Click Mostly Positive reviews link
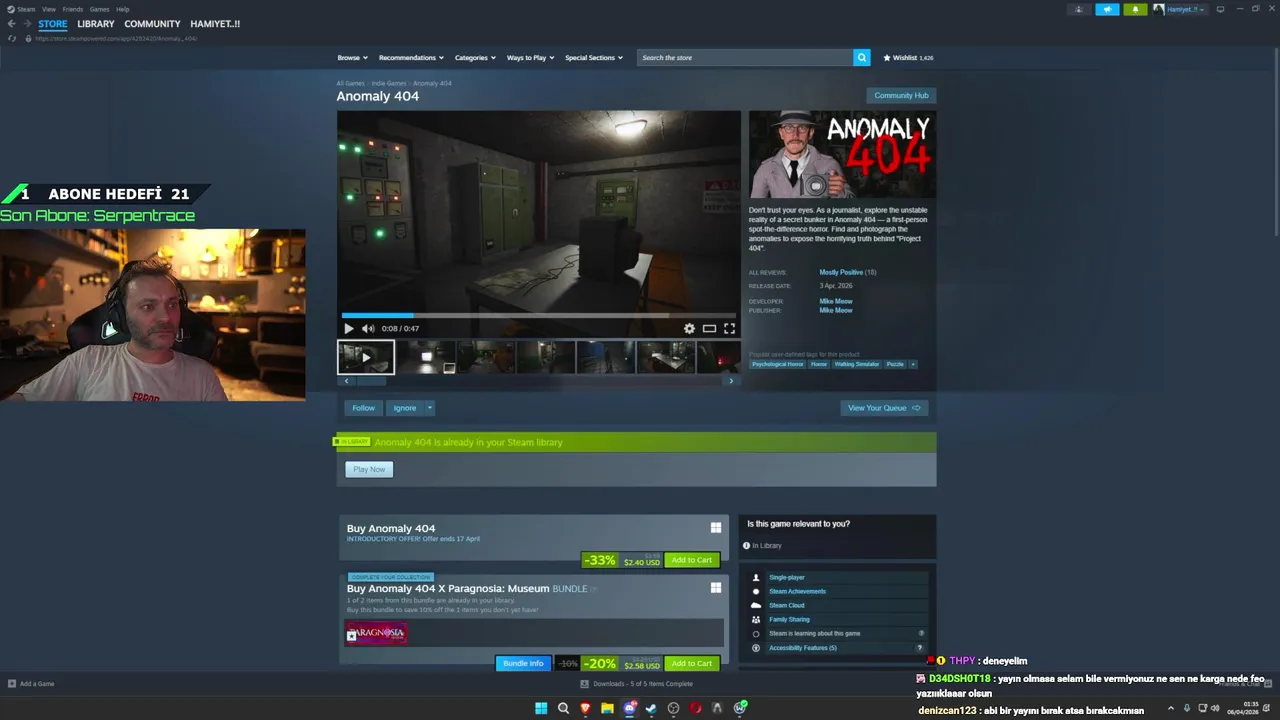This screenshot has height=720, width=1280. click(841, 272)
